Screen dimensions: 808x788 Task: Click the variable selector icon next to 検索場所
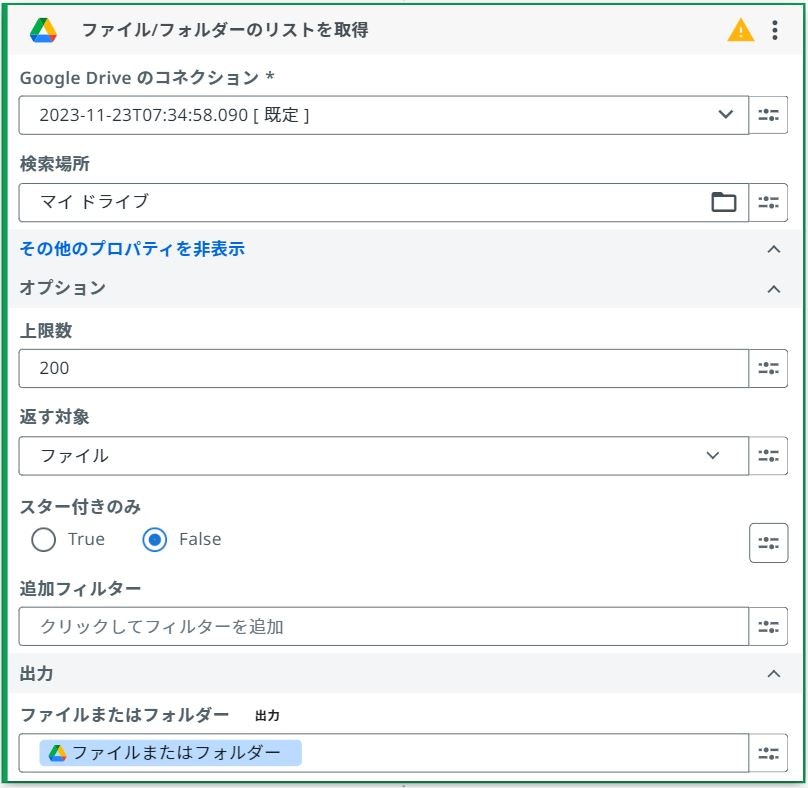769,202
